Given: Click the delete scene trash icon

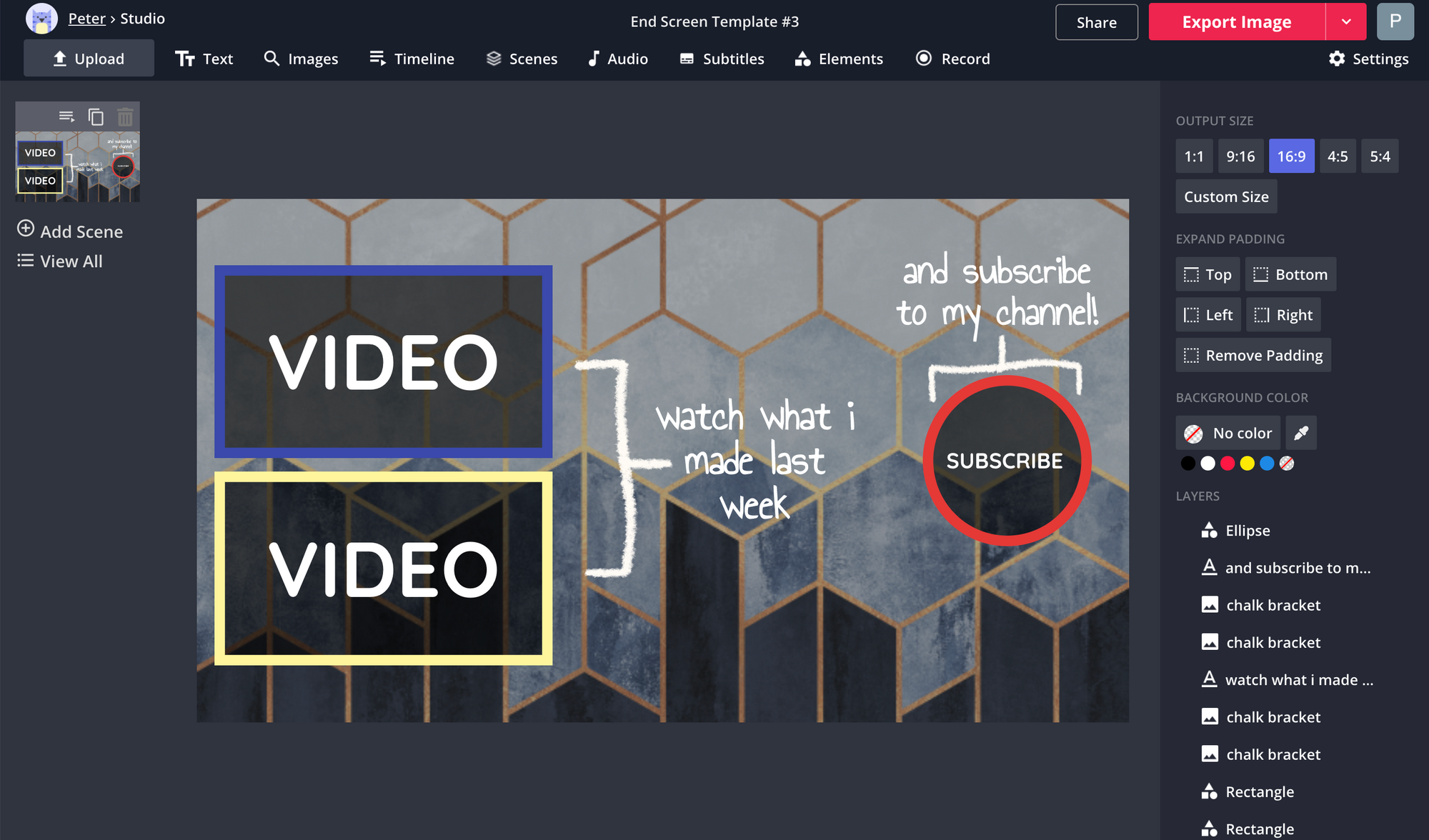Looking at the screenshot, I should click(125, 116).
